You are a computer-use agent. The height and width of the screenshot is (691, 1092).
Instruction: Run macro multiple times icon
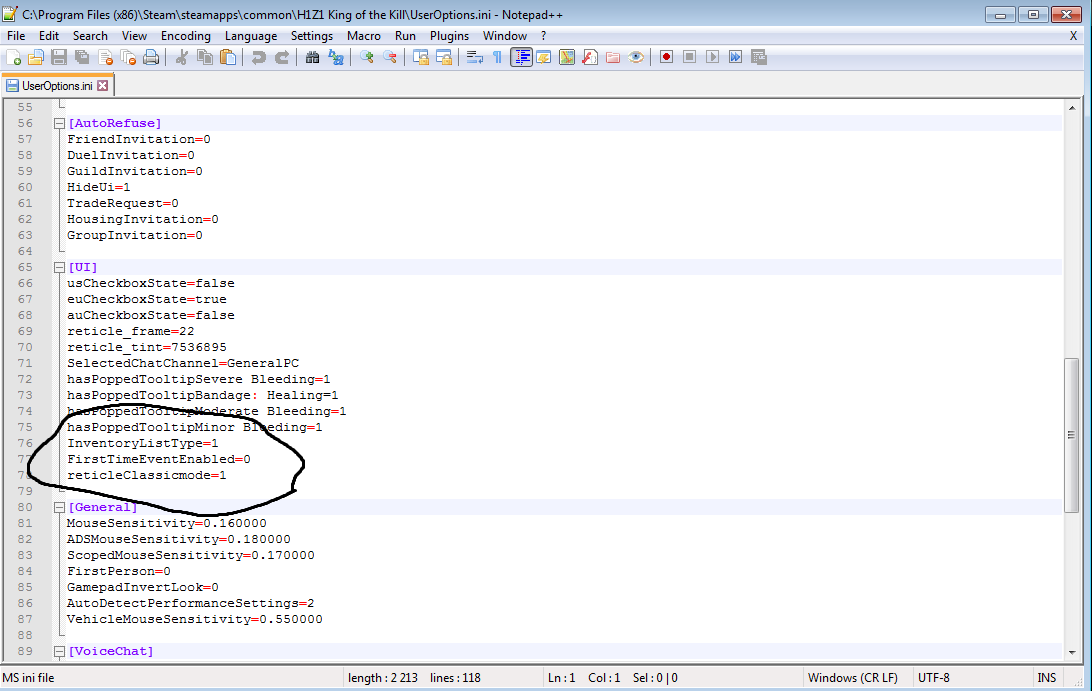pyautogui.click(x=735, y=57)
